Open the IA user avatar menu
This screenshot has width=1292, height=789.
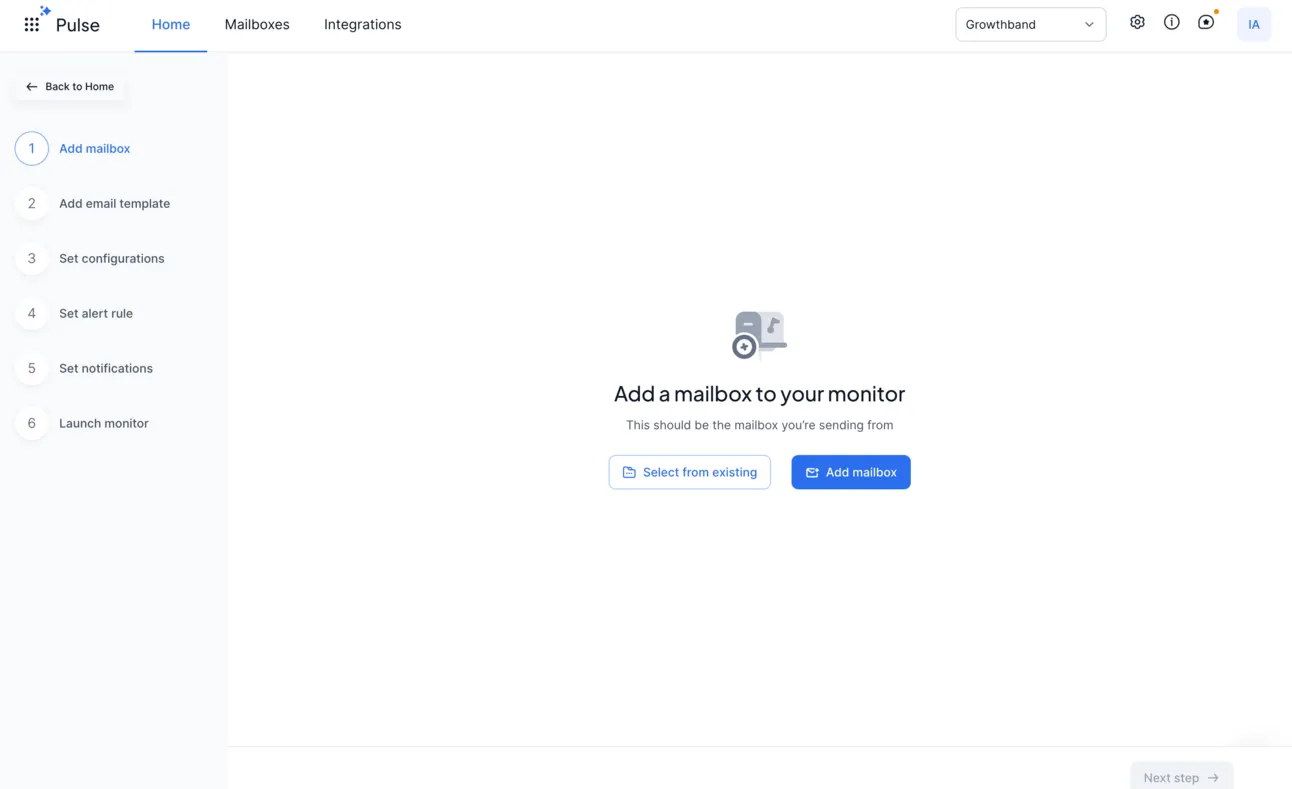1253,24
